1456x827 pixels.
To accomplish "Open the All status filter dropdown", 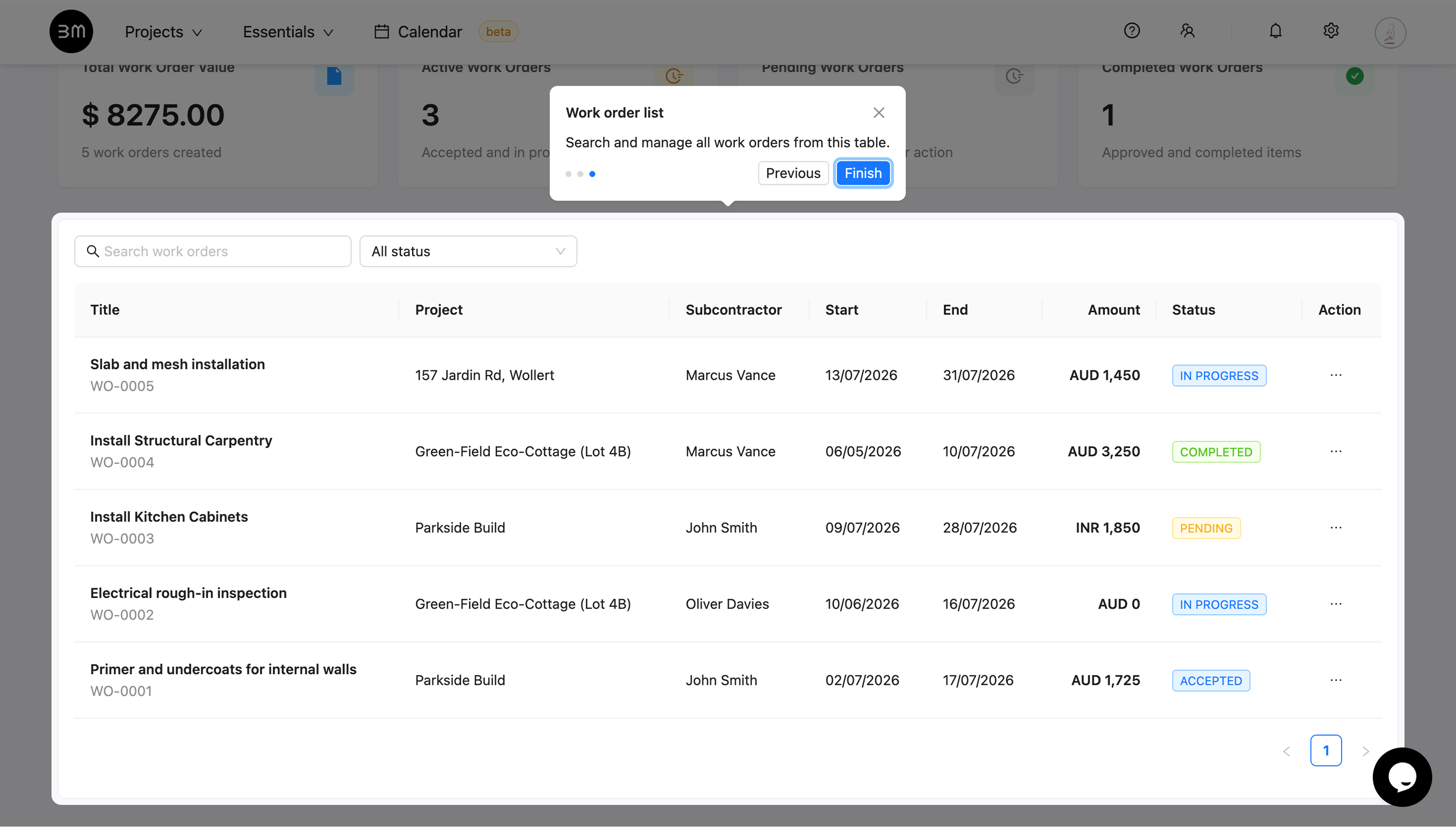I will coord(468,251).
